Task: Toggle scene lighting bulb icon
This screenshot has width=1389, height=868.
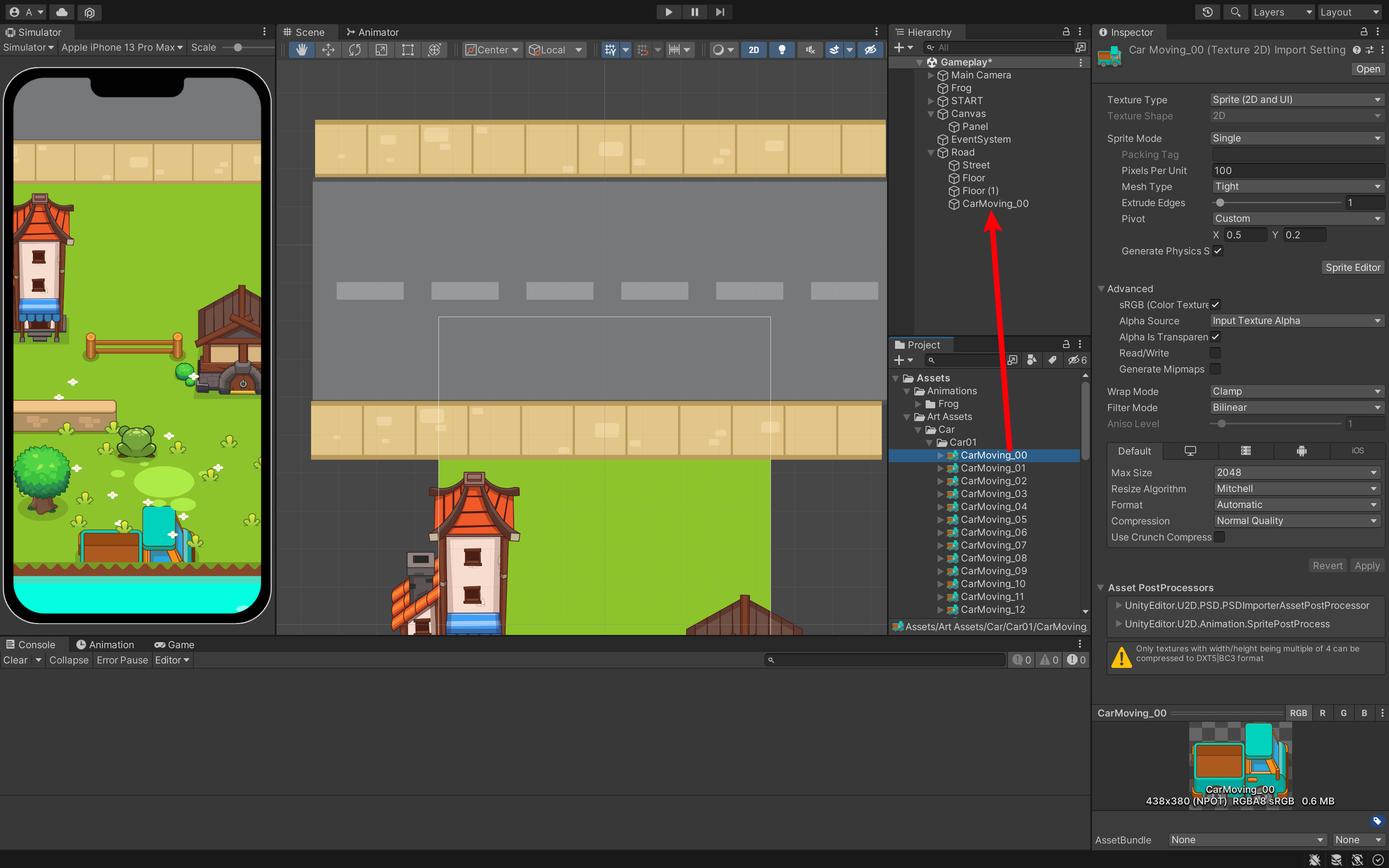Action: pyautogui.click(x=782, y=50)
